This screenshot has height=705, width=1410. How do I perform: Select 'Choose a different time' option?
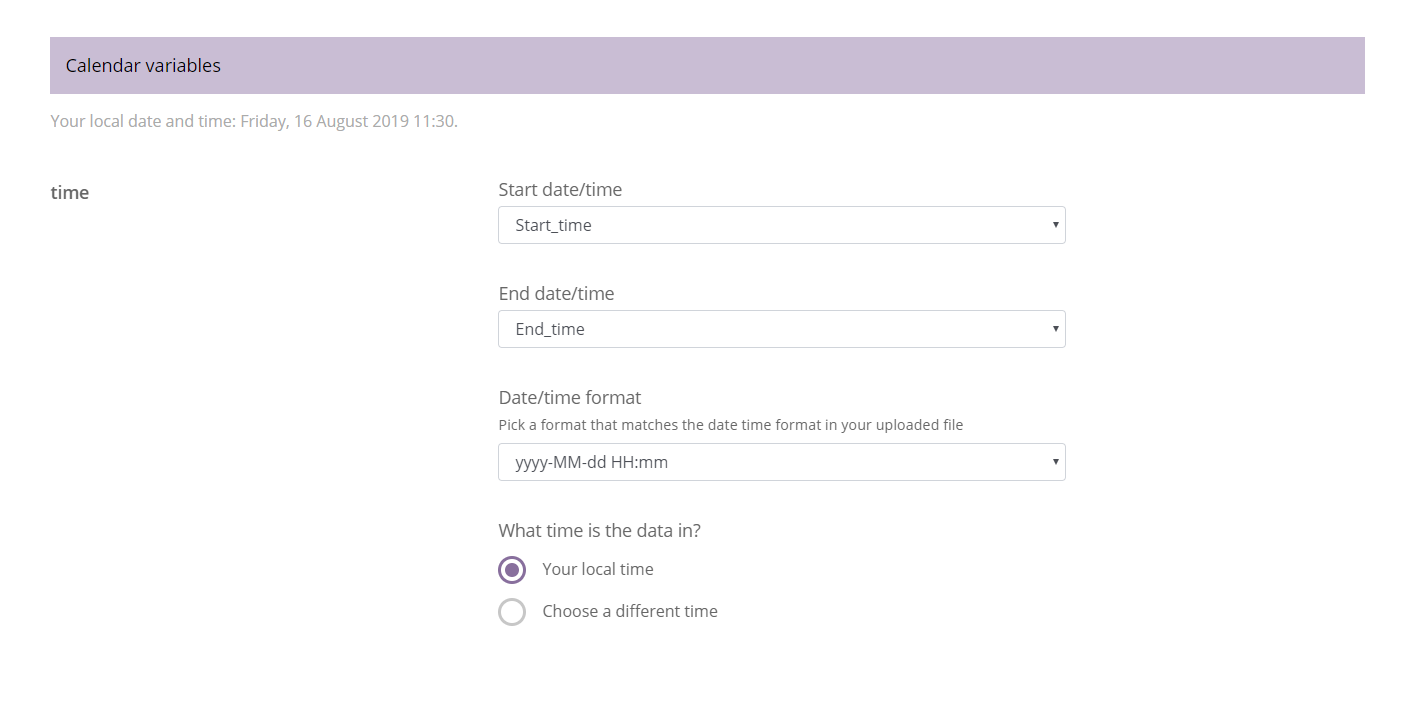(512, 611)
